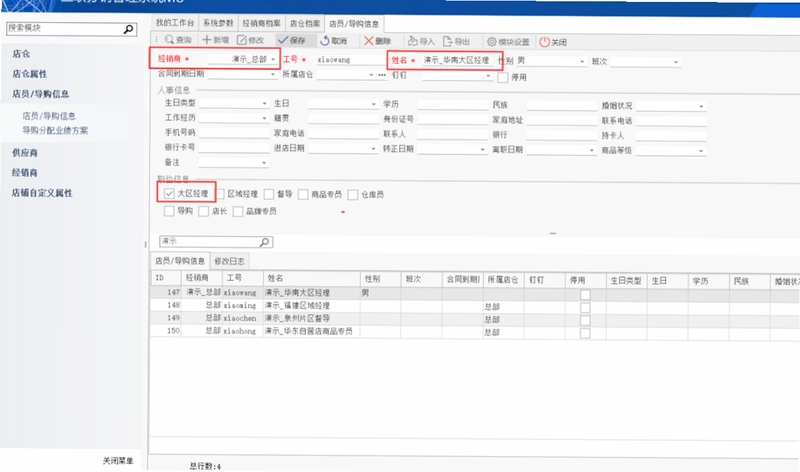Switch to 我的工作台 tab
This screenshot has width=800, height=472.
[175, 23]
